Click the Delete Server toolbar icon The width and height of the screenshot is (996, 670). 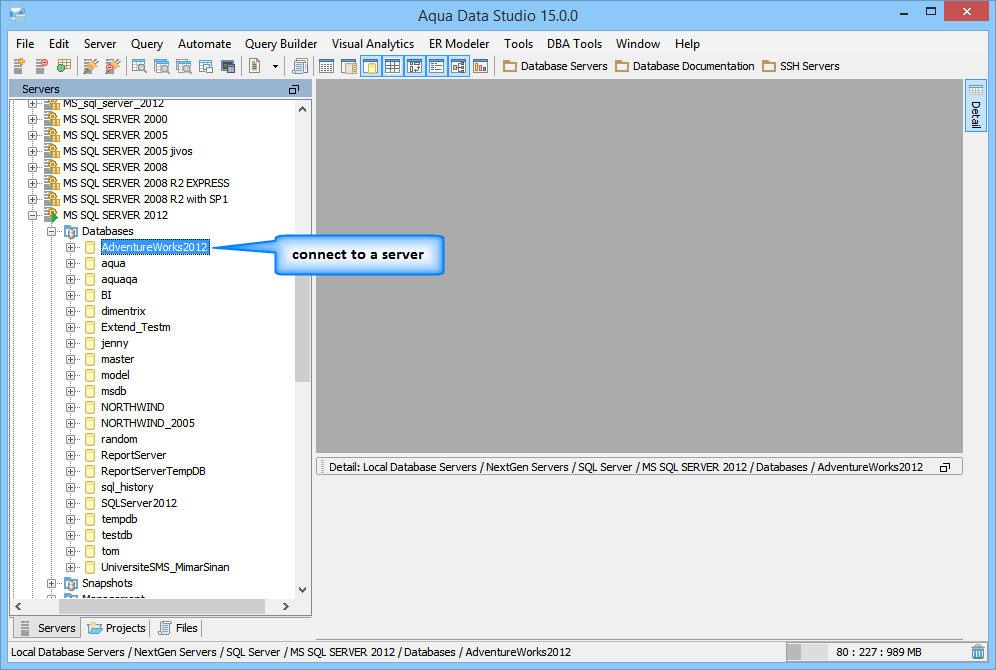point(41,65)
